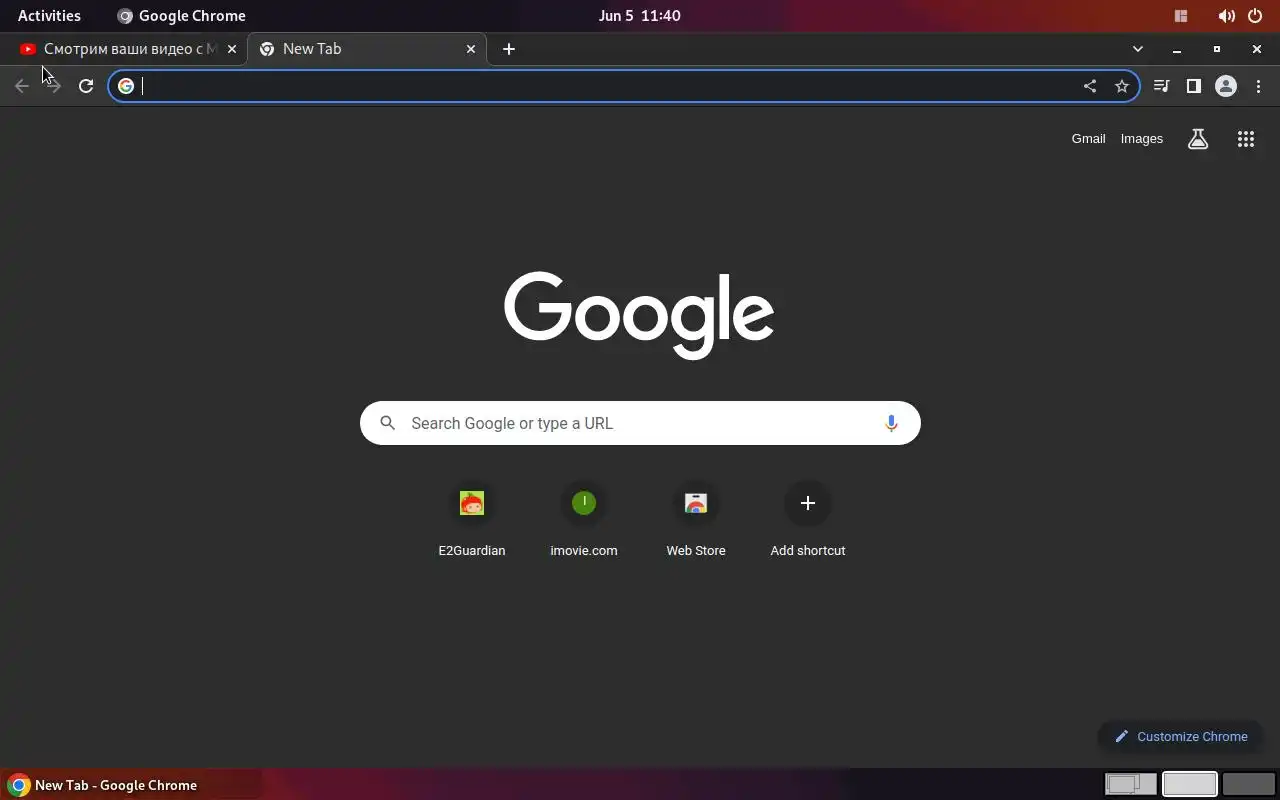Toggle the side panel icon
Viewport: 1280px width, 800px height.
point(1193,86)
